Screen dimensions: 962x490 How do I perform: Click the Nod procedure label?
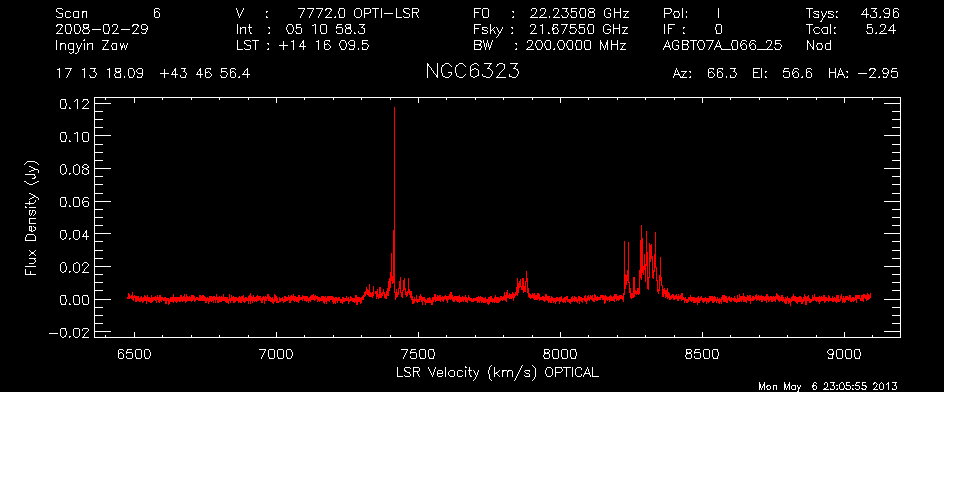(818, 45)
